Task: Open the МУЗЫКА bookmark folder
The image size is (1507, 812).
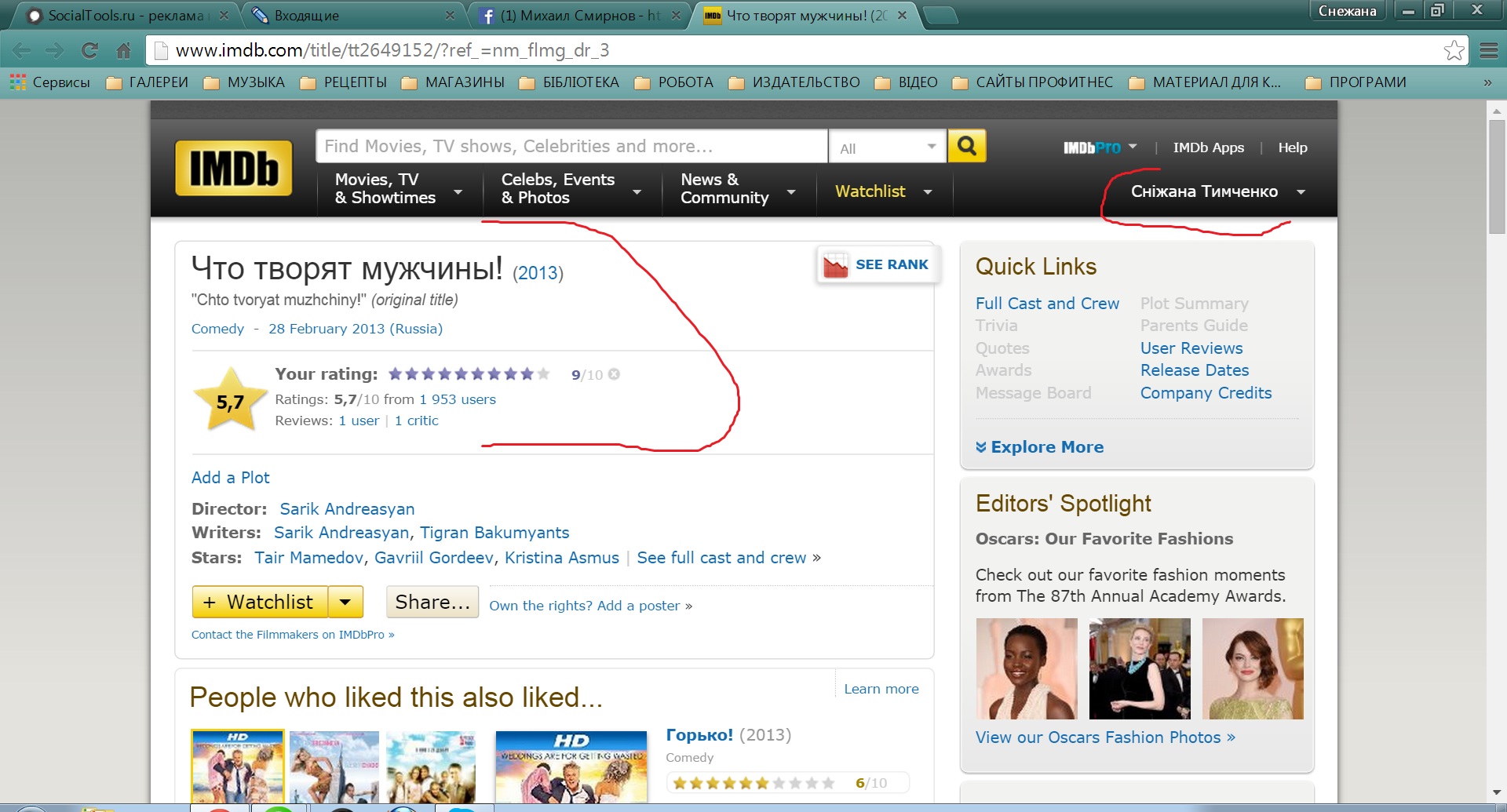Action: (x=244, y=82)
